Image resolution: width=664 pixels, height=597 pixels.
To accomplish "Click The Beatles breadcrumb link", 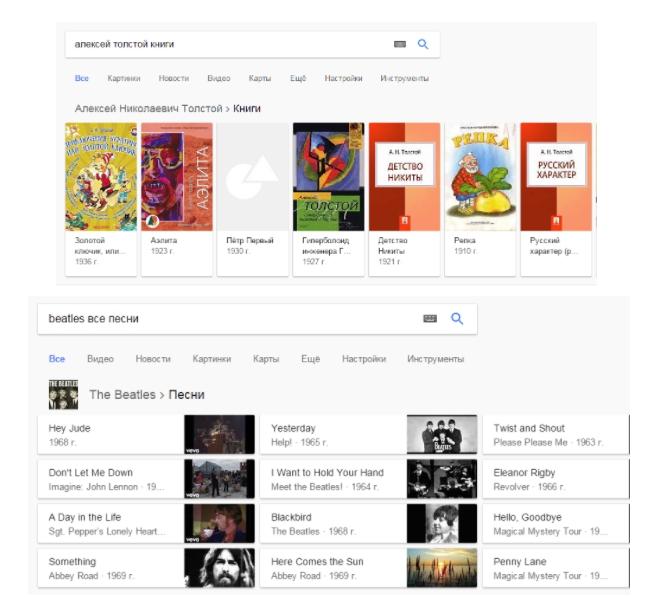I will pyautogui.click(x=122, y=395).
